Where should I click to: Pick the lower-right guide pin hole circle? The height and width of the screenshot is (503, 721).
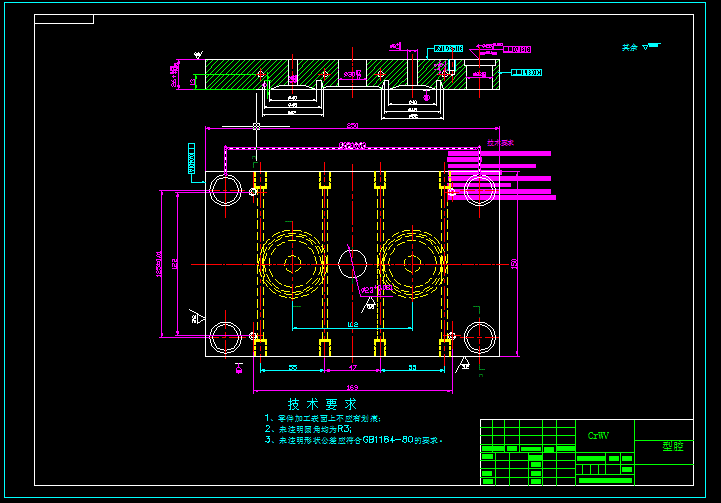coord(480,337)
